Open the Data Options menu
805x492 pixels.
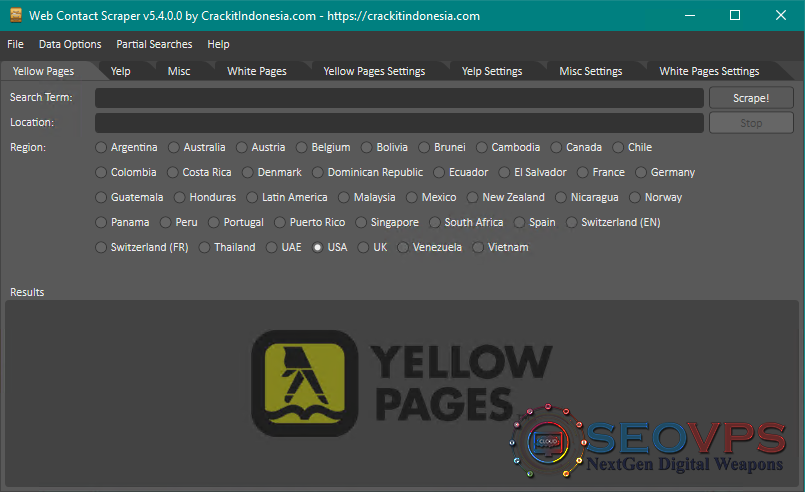pos(70,44)
